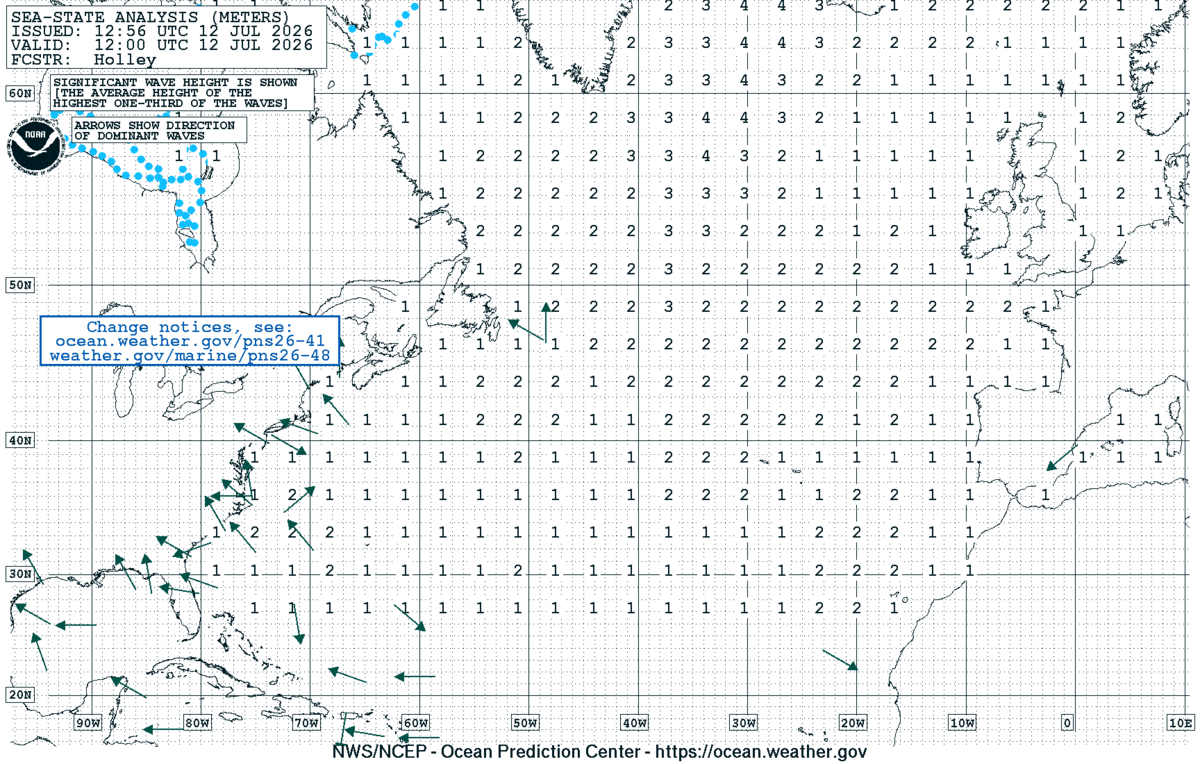Click the 'NWS/NCEP' footer text
The image size is (1200, 764).
pos(380,752)
